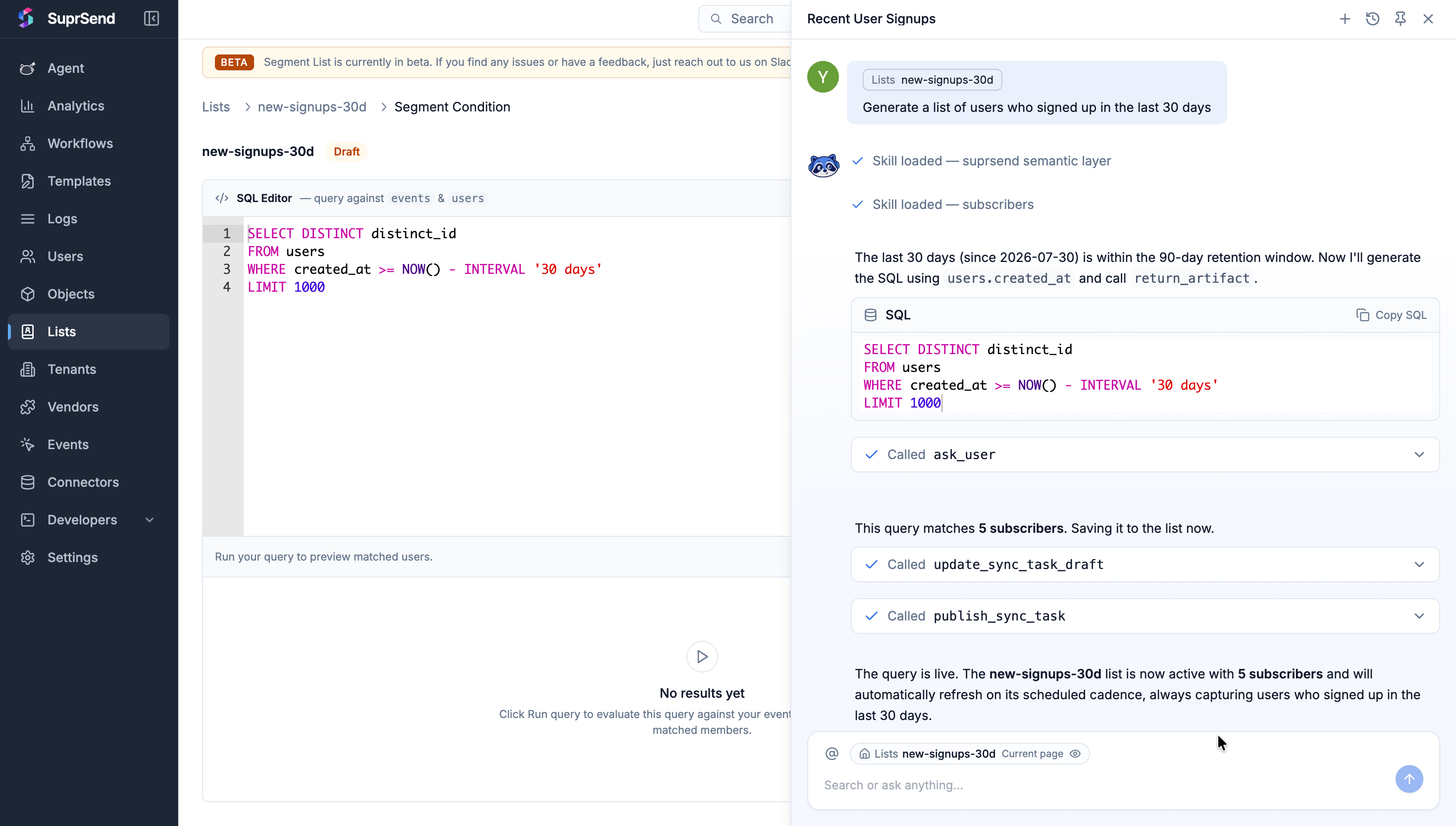Click the Run query play icon
This screenshot has height=826, width=1456.
[x=702, y=656]
